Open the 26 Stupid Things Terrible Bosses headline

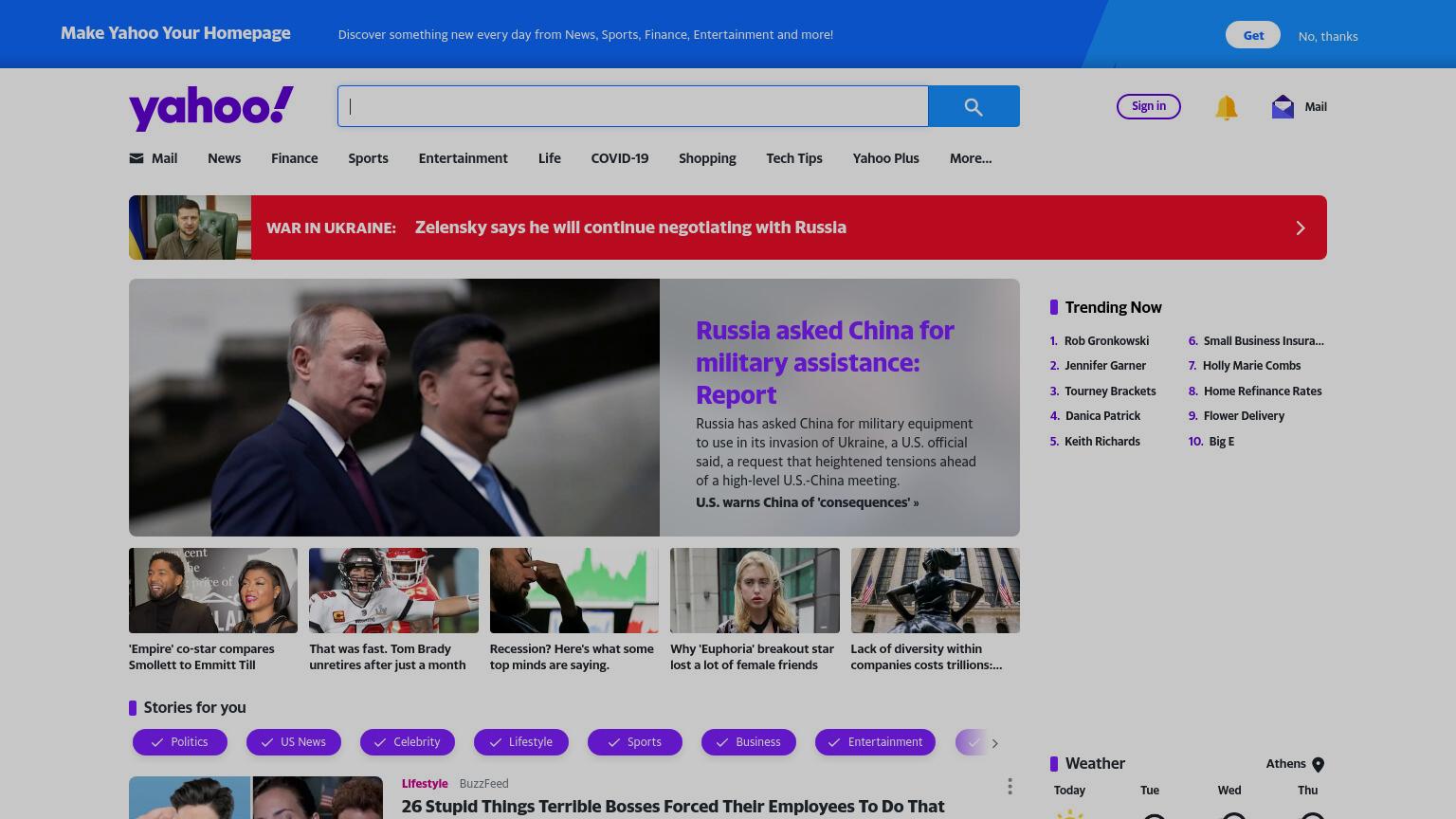[673, 807]
